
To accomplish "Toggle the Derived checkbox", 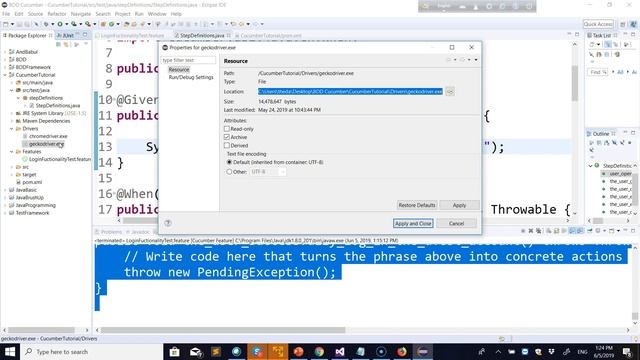I will click(227, 145).
